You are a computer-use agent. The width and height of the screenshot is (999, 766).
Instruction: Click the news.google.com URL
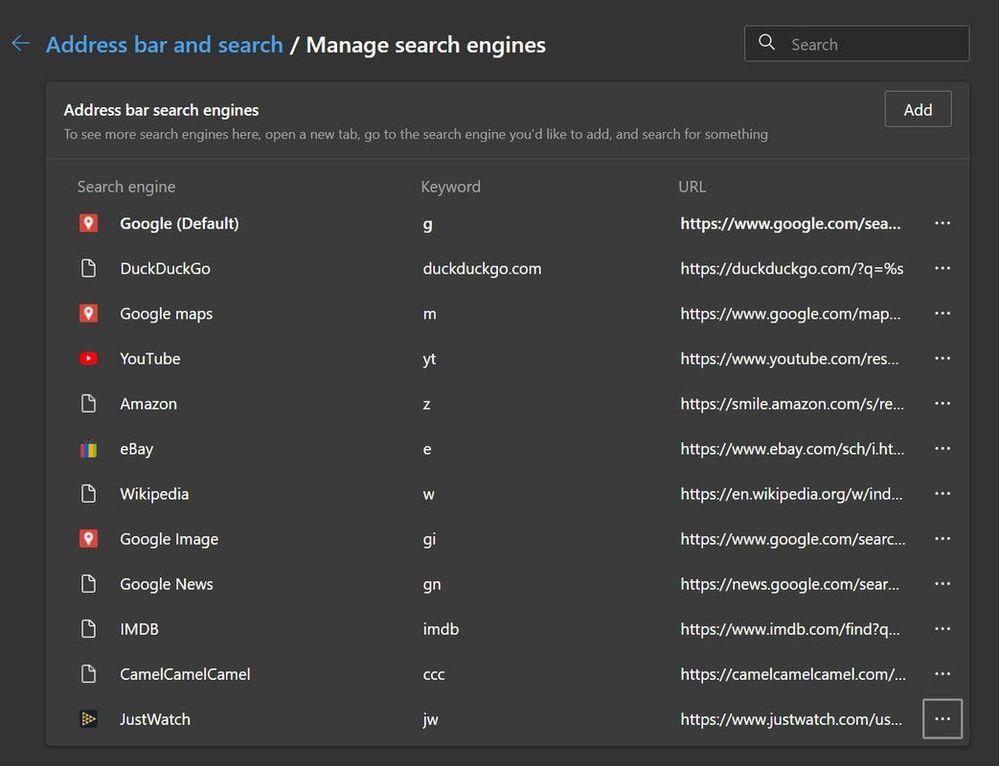coord(790,584)
